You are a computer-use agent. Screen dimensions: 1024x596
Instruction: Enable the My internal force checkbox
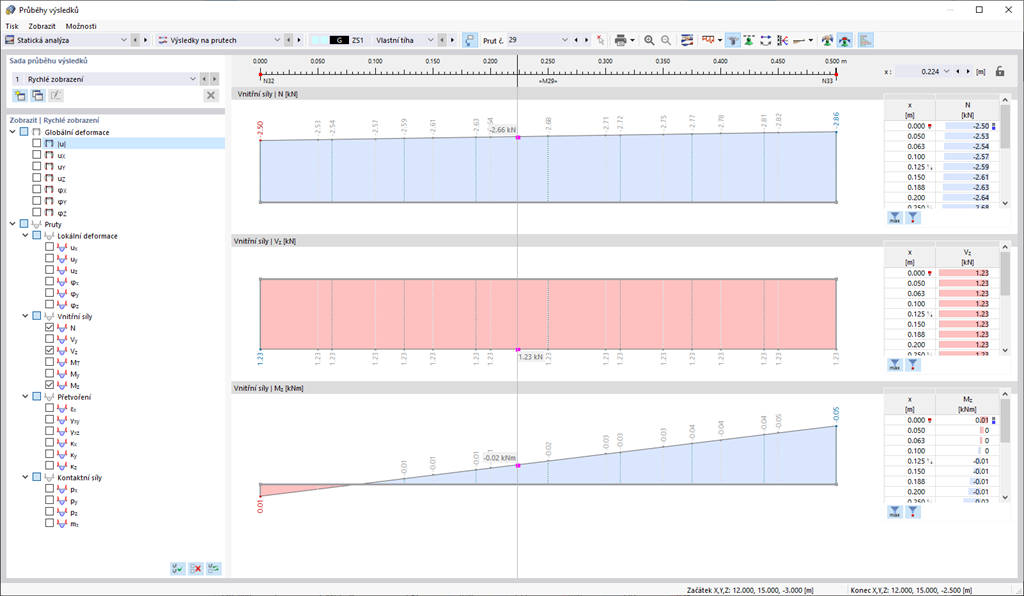[x=50, y=373]
